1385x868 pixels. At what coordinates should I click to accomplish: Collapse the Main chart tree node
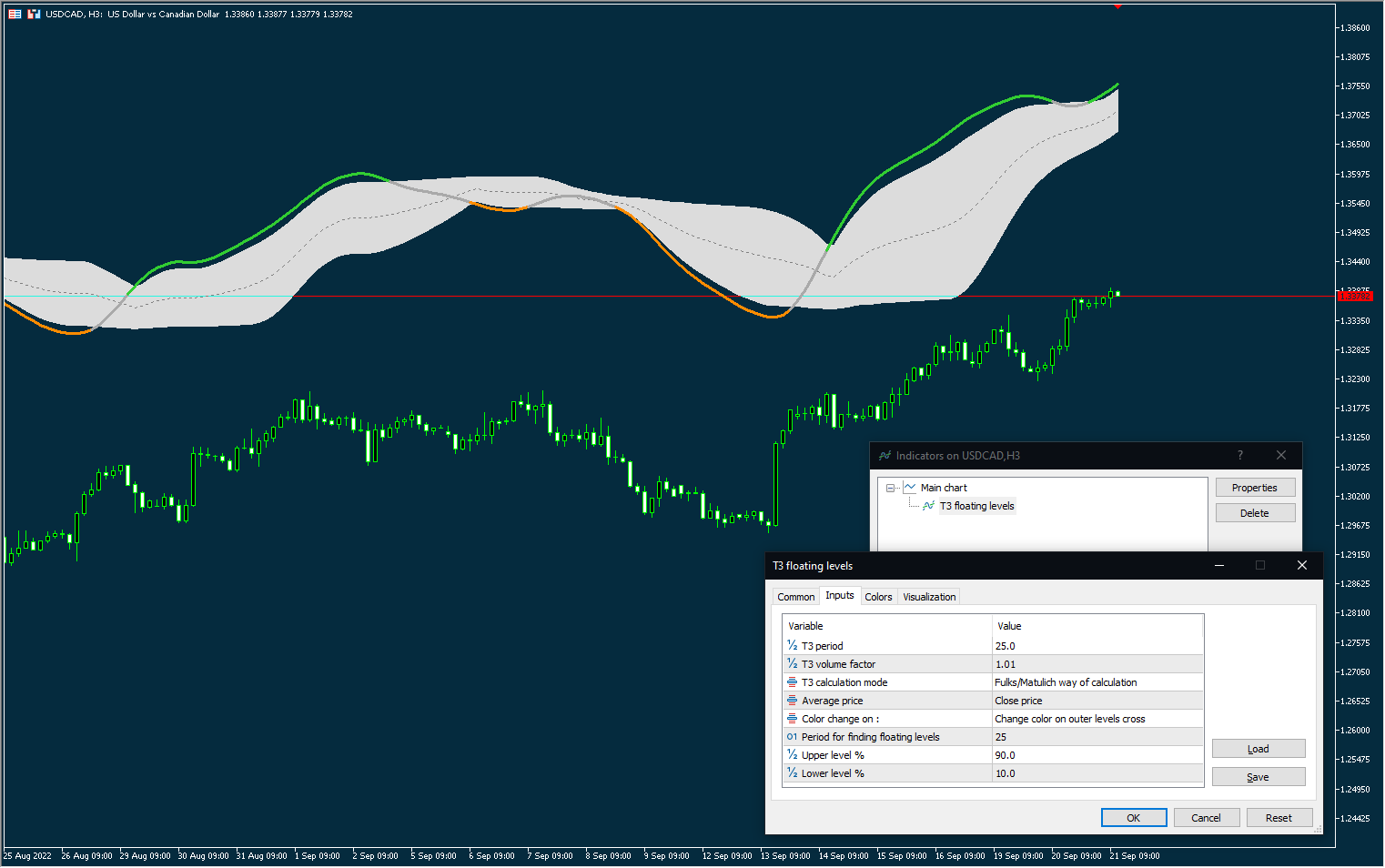pos(890,487)
